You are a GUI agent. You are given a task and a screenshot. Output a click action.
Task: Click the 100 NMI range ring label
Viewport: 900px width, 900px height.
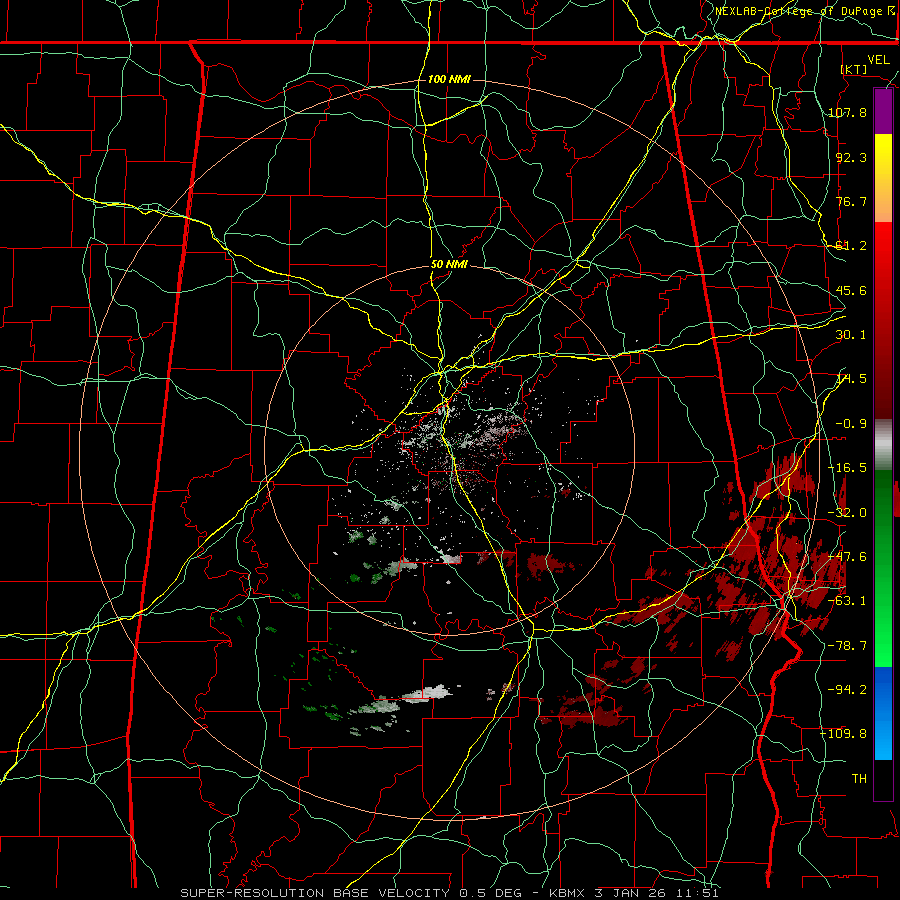click(449, 79)
